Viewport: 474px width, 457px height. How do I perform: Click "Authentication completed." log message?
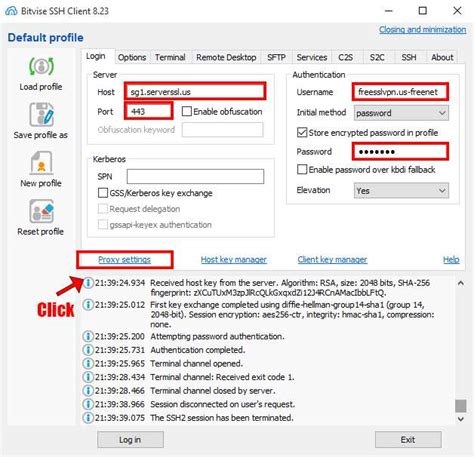(198, 350)
